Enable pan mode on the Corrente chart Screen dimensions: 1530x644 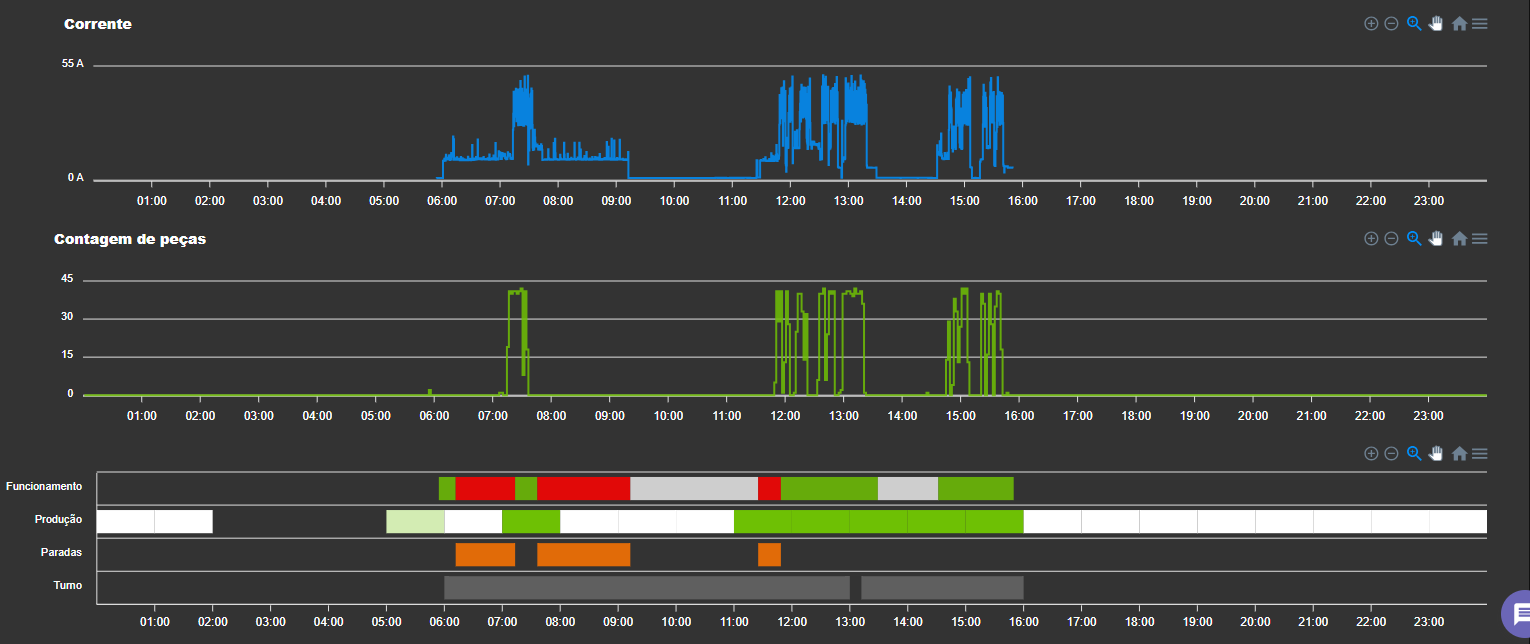click(1436, 23)
